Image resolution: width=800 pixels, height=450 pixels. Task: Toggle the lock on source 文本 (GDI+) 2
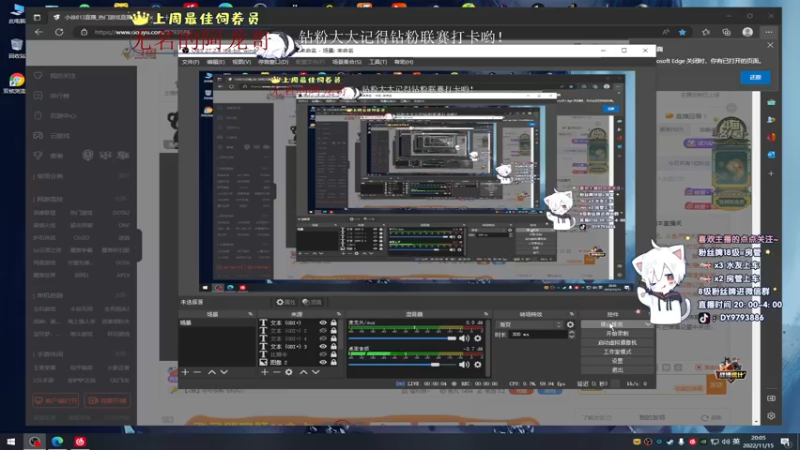coord(334,331)
